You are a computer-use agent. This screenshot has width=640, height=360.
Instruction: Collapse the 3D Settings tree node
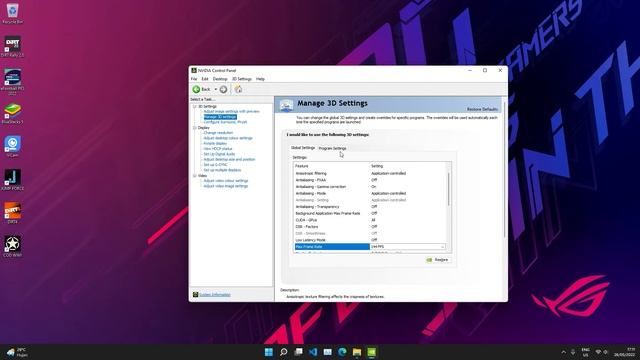[x=195, y=106]
